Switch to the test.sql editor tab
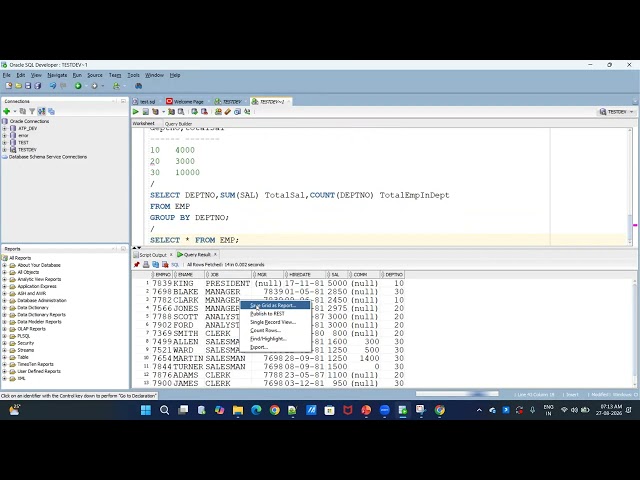The height and width of the screenshot is (480, 640). [144, 102]
